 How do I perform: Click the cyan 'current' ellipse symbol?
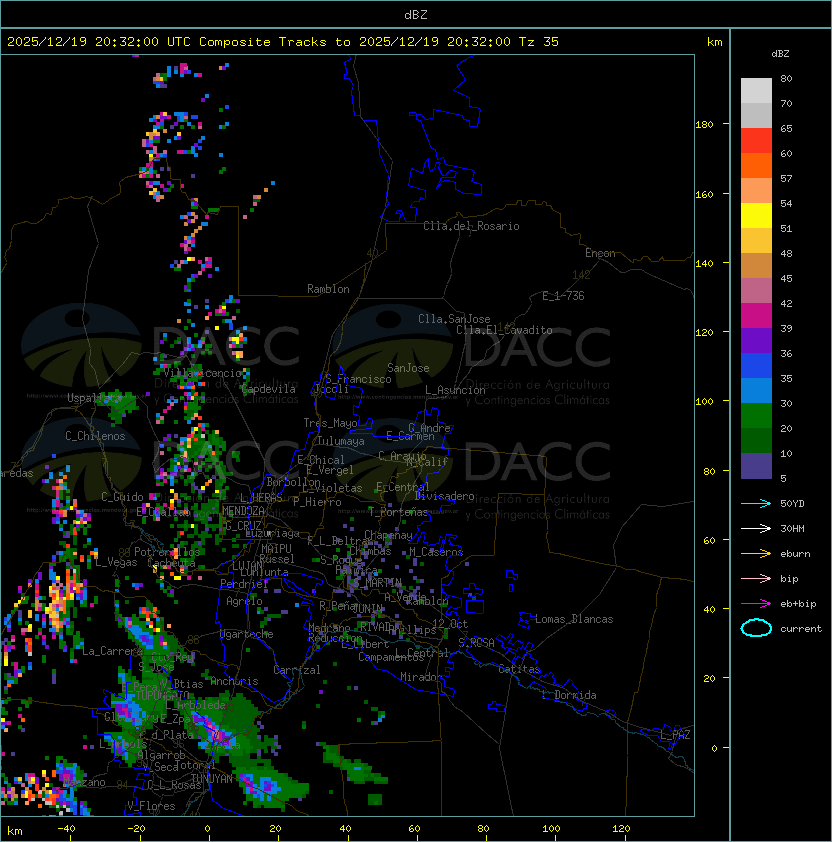click(x=756, y=628)
